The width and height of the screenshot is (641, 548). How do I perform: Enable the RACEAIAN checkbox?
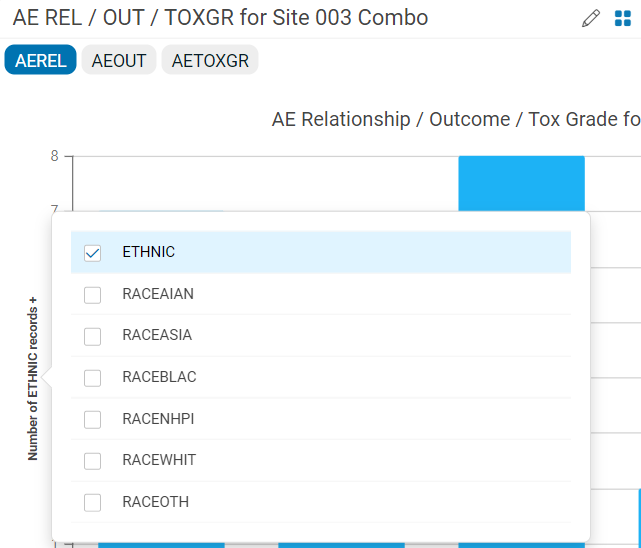coord(92,295)
